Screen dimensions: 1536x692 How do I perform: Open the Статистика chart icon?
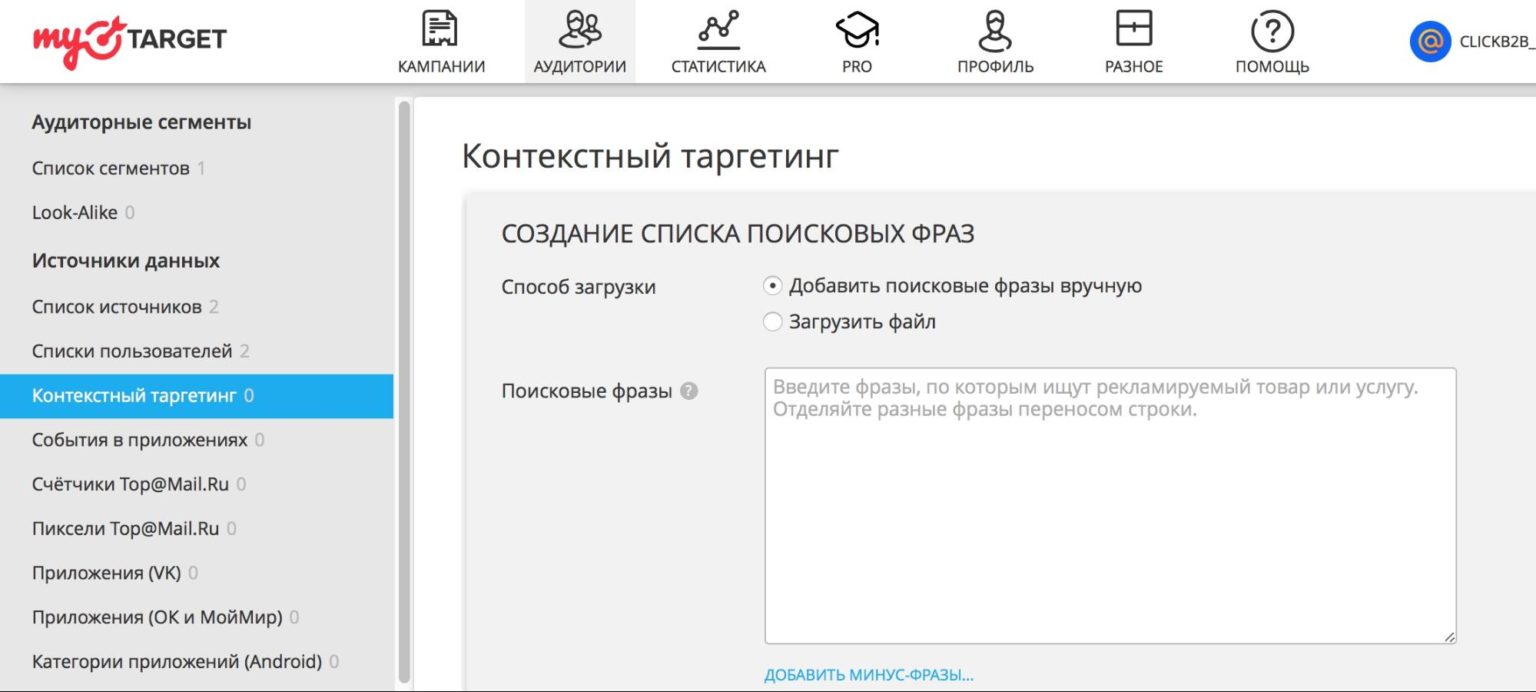718,30
